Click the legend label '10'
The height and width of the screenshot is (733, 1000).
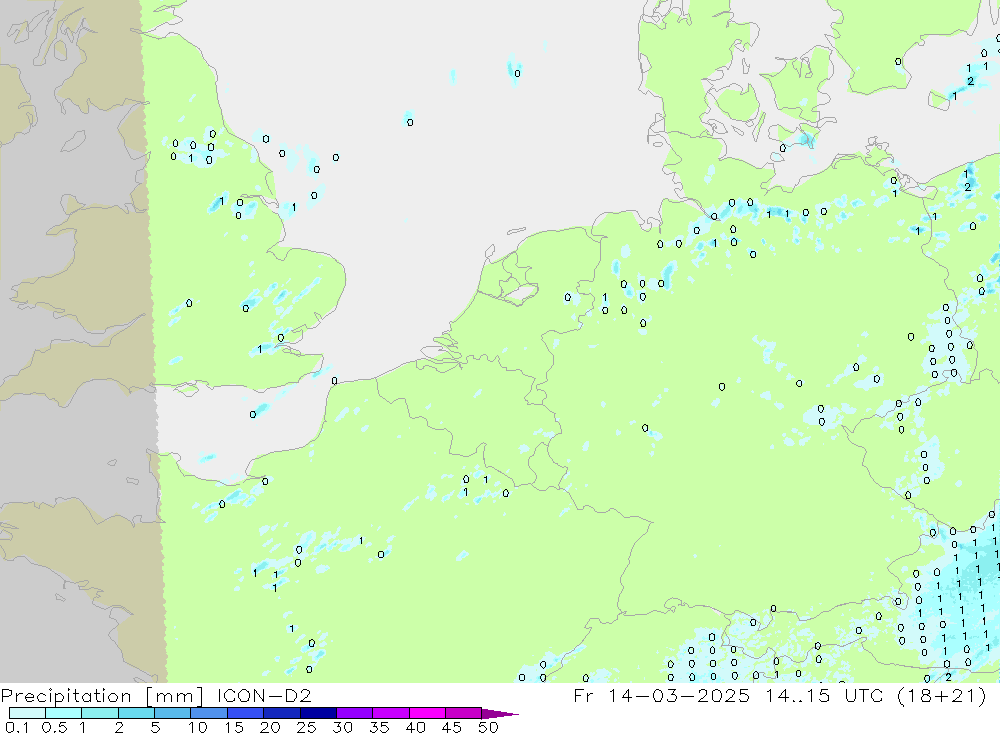coord(198,727)
